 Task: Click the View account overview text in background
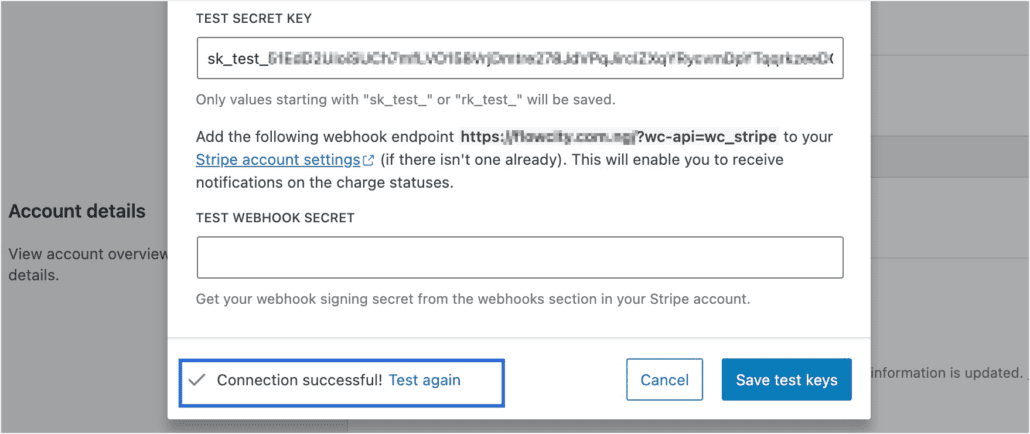pyautogui.click(x=89, y=254)
